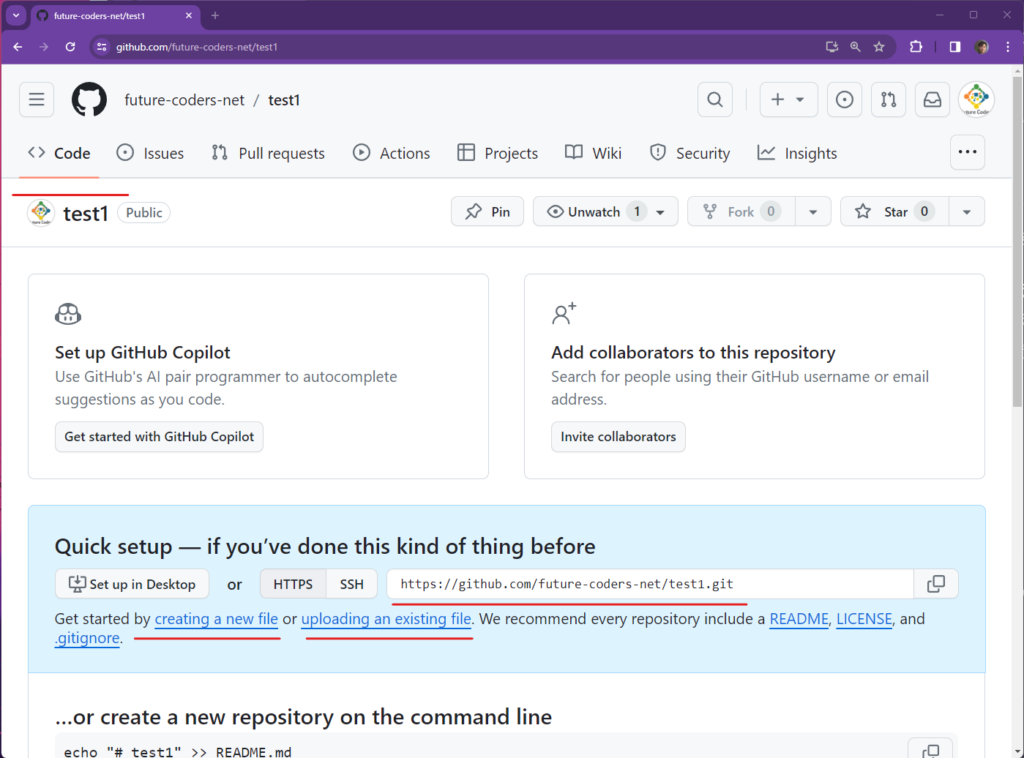Open the notifications inbox icon
Viewport: 1024px width, 758px height.
pos(932,100)
